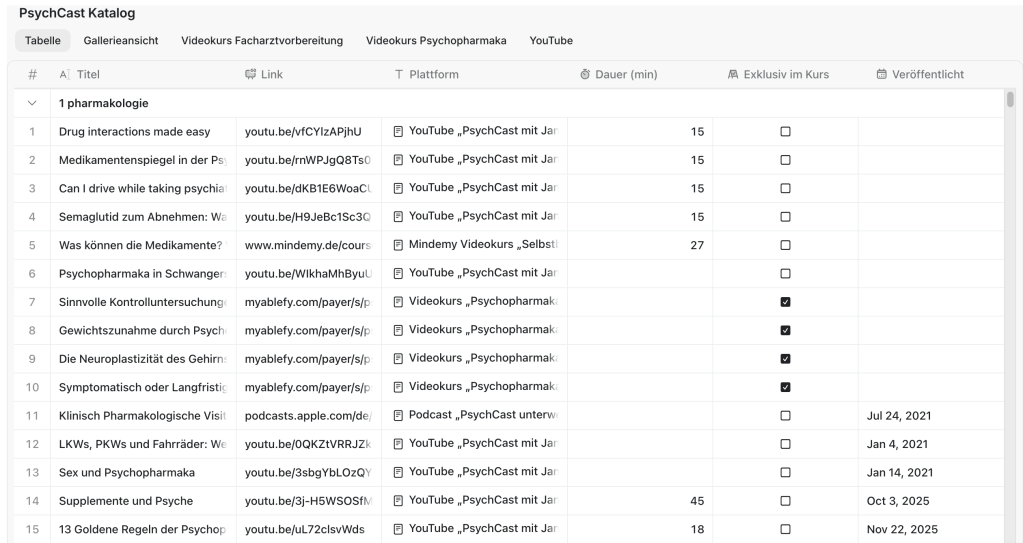
Task: Check Exklusiv box for Drug interactions made easy
Action: pos(785,132)
